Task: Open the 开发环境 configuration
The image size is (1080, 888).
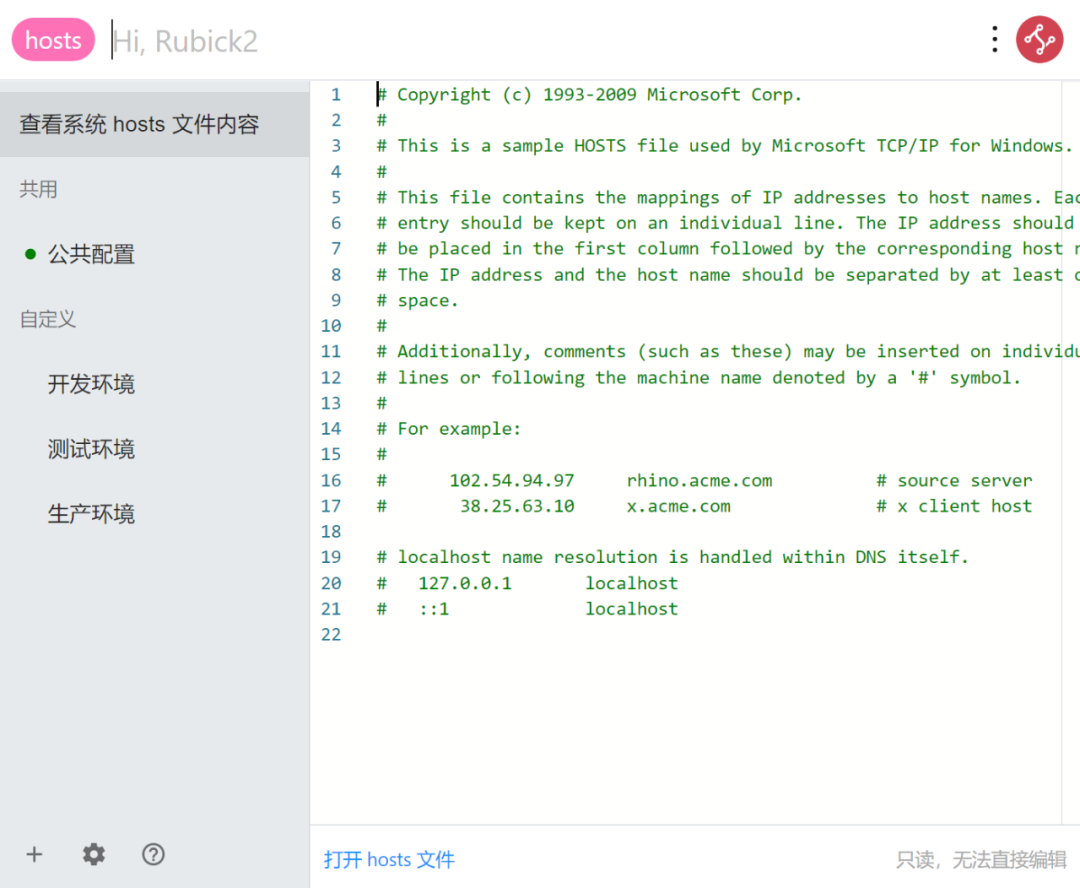Action: (92, 385)
